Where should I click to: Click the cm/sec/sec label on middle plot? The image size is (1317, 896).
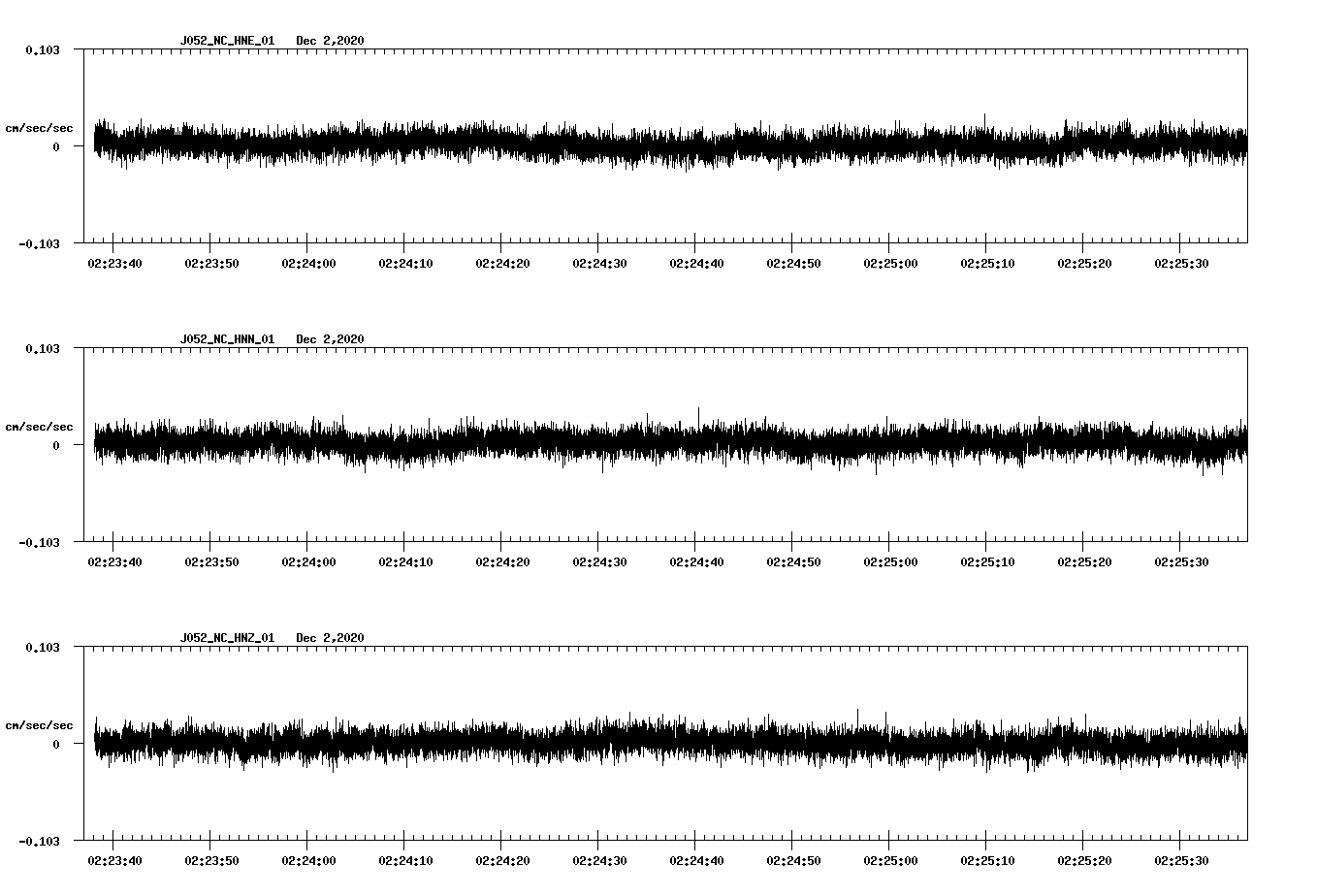[x=38, y=426]
